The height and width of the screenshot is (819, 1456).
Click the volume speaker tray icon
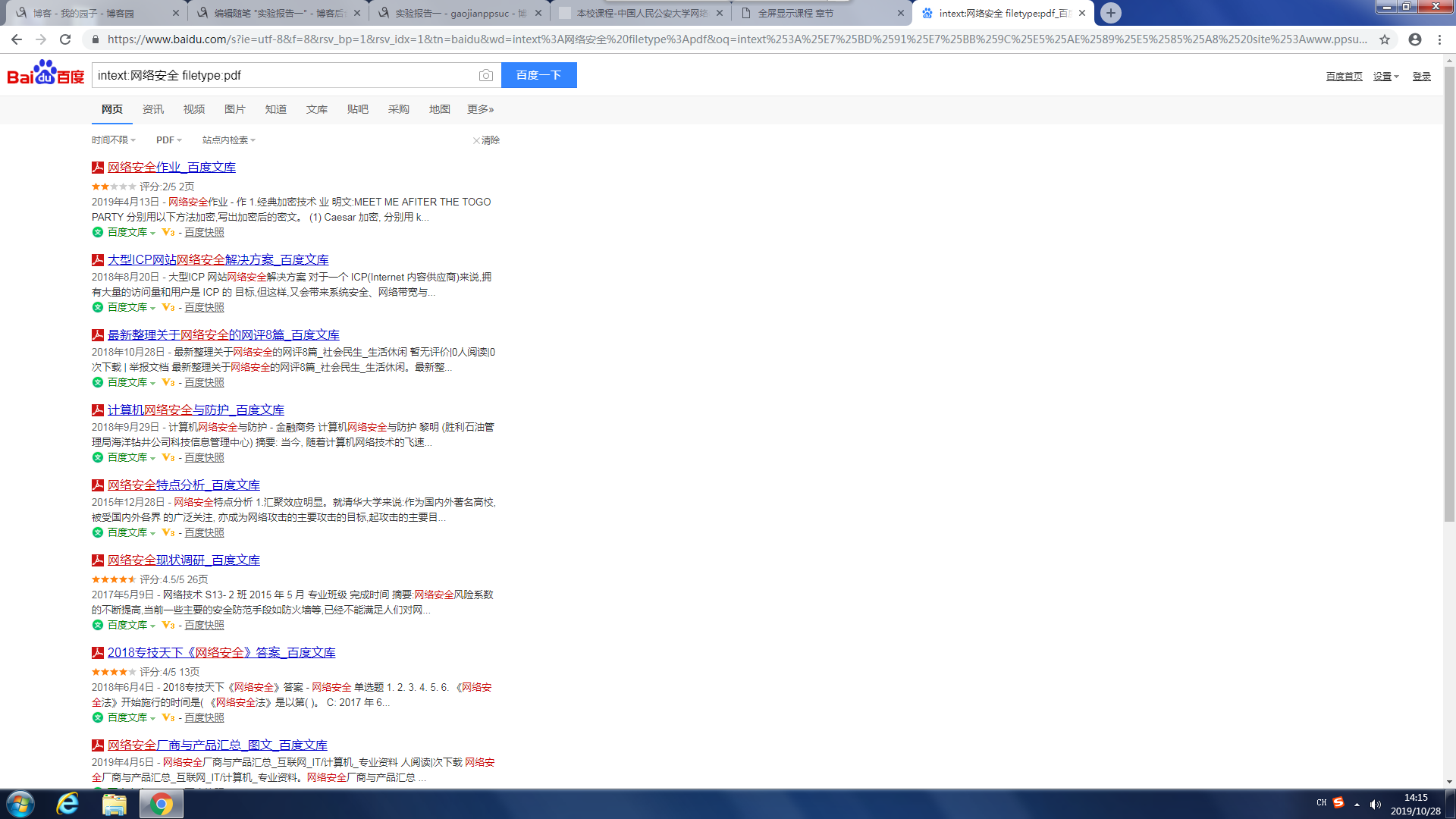[1375, 804]
